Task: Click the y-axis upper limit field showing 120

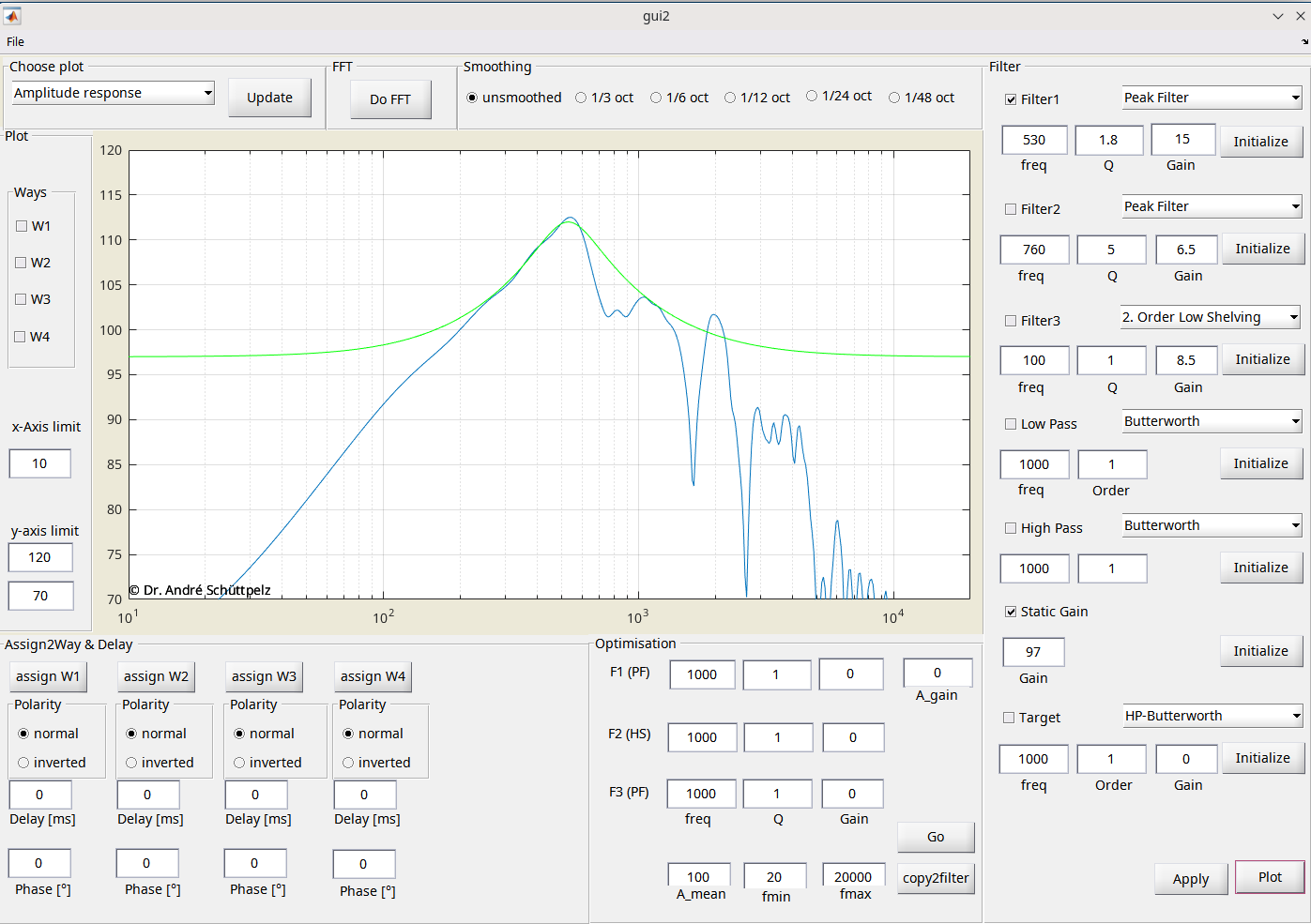Action: [x=39, y=557]
